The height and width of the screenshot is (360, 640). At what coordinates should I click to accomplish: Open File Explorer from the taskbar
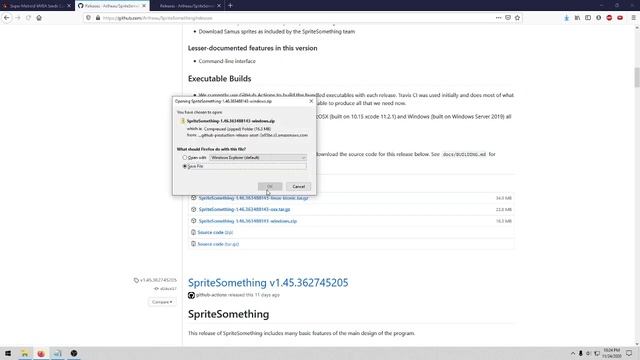(x=24, y=353)
